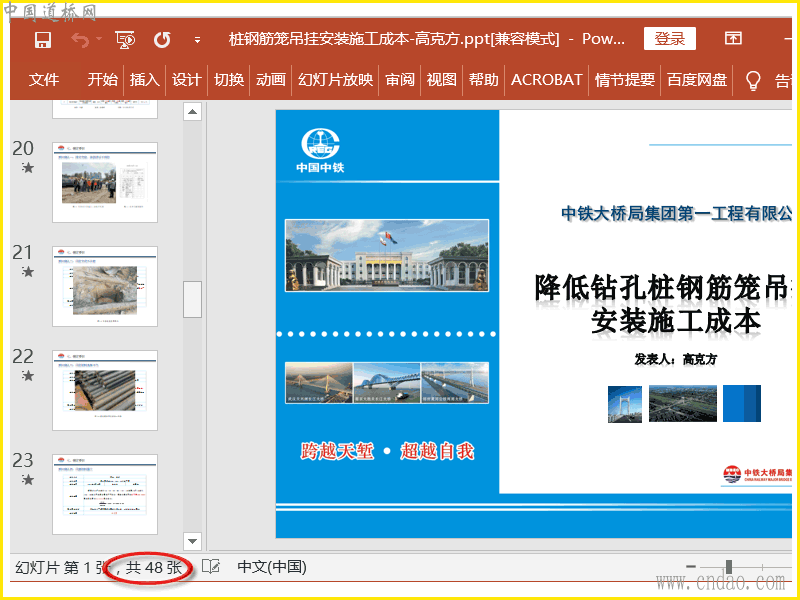Click the accessibility/notes icon in status bar
800x600 pixels.
(x=210, y=567)
